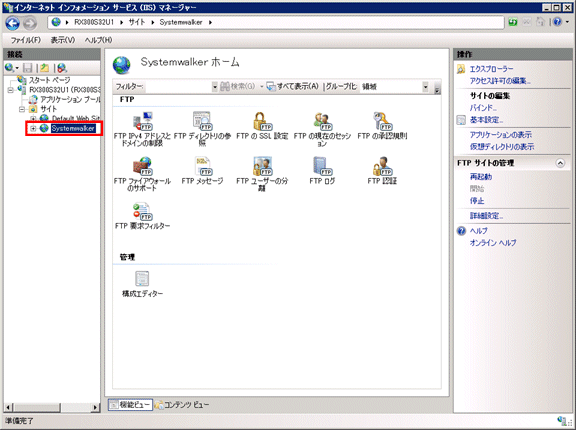Click the up folder icon in connections toolbar
This screenshot has width=576, height=430.
click(44, 68)
